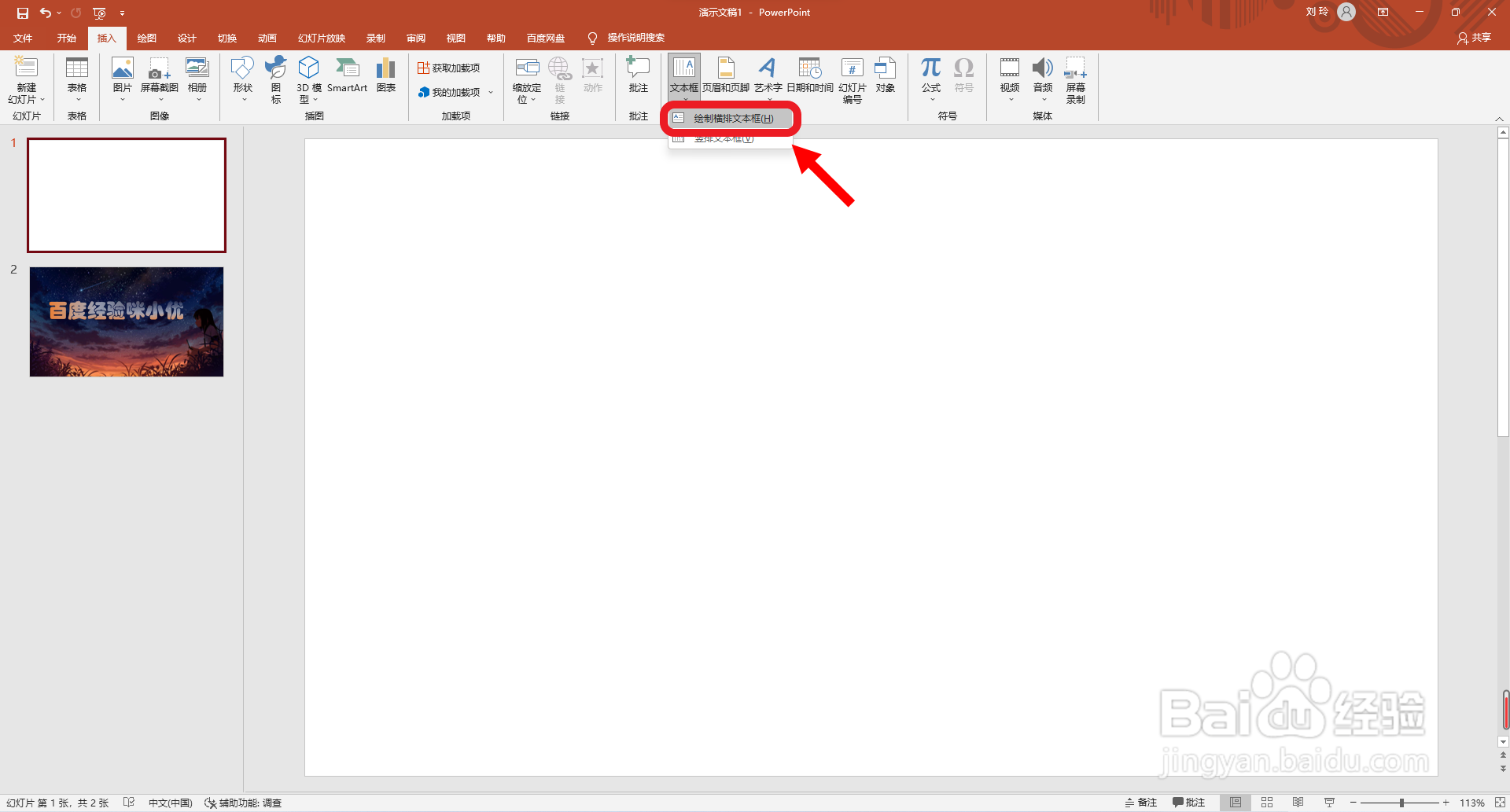Select Draw Horizontal Text Box (绘制横排文本框)
Image resolution: width=1510 pixels, height=812 pixels.
(x=731, y=118)
